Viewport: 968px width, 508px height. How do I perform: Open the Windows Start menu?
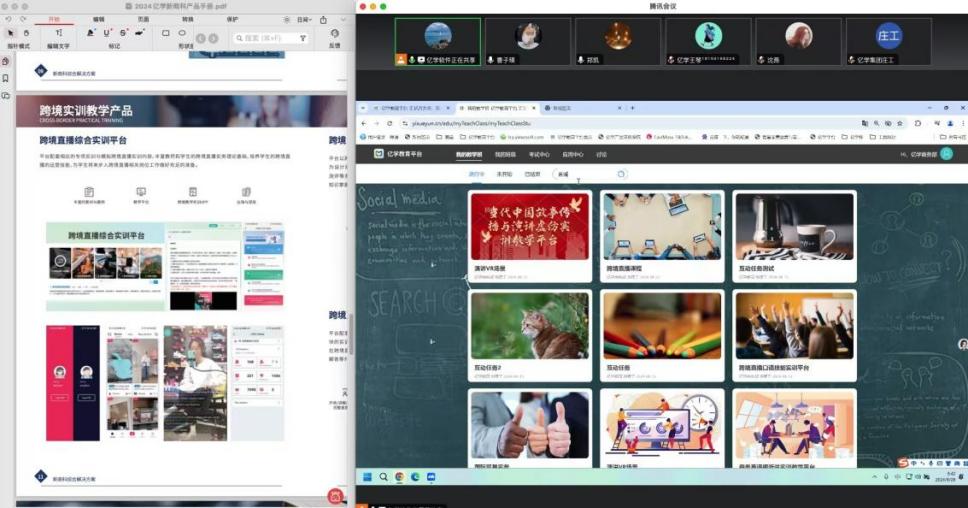(367, 476)
